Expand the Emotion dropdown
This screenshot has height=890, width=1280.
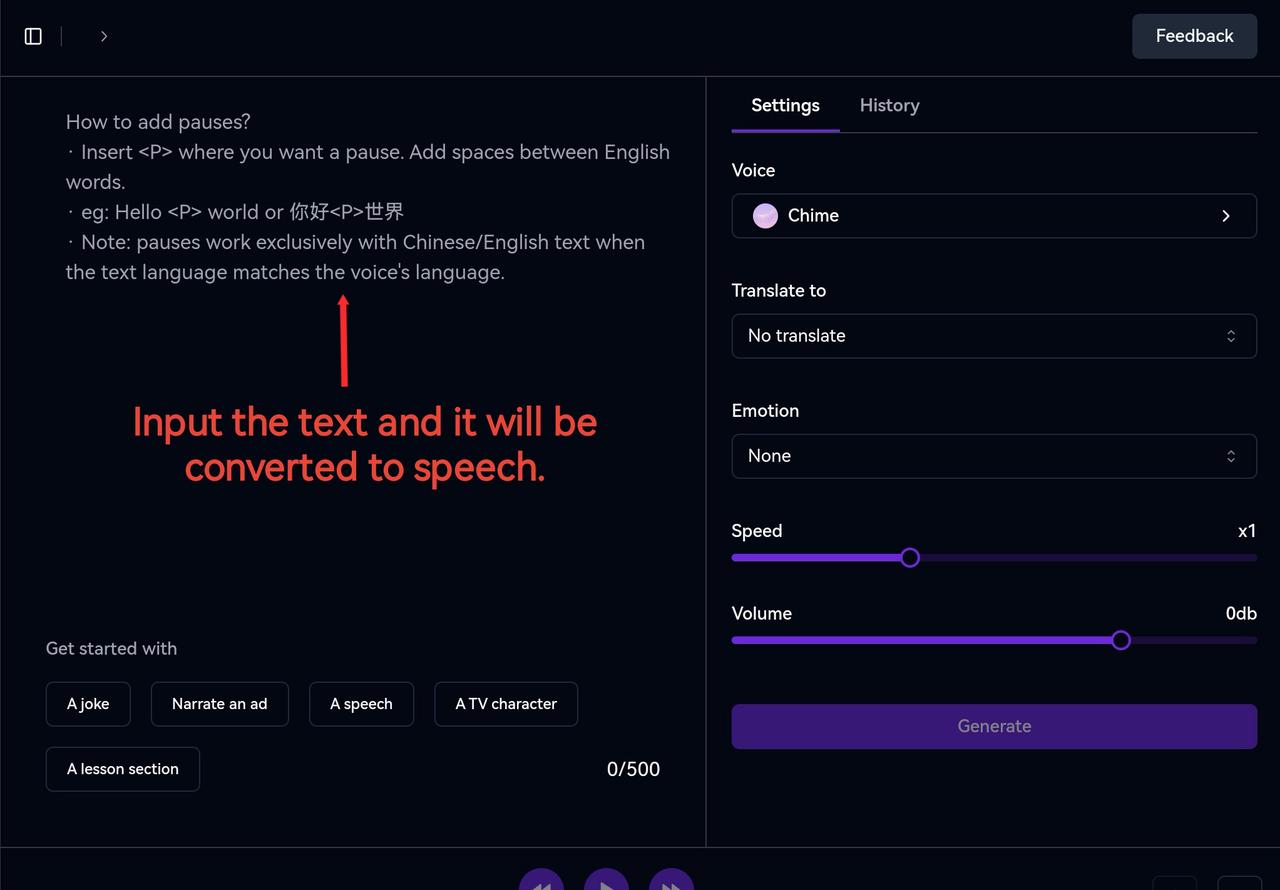993,456
